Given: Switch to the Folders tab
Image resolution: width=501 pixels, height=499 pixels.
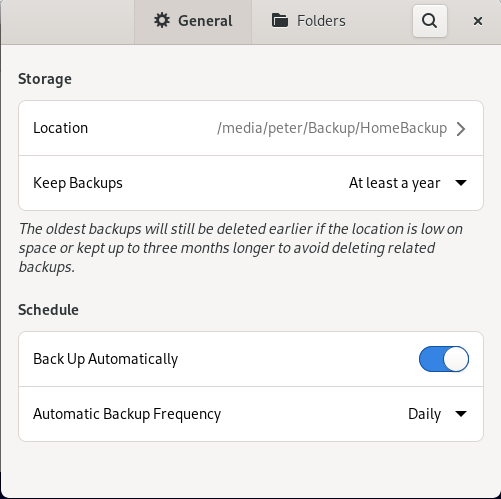Looking at the screenshot, I should [309, 21].
